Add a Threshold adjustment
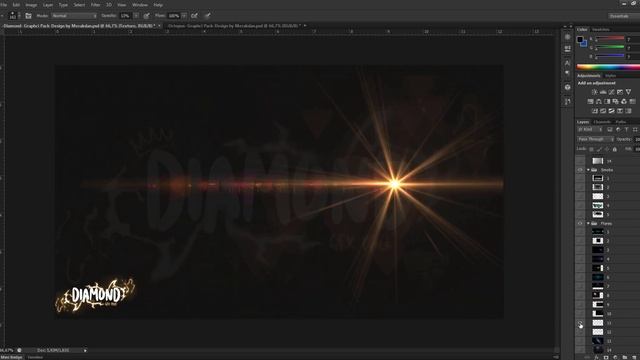 point(611,111)
